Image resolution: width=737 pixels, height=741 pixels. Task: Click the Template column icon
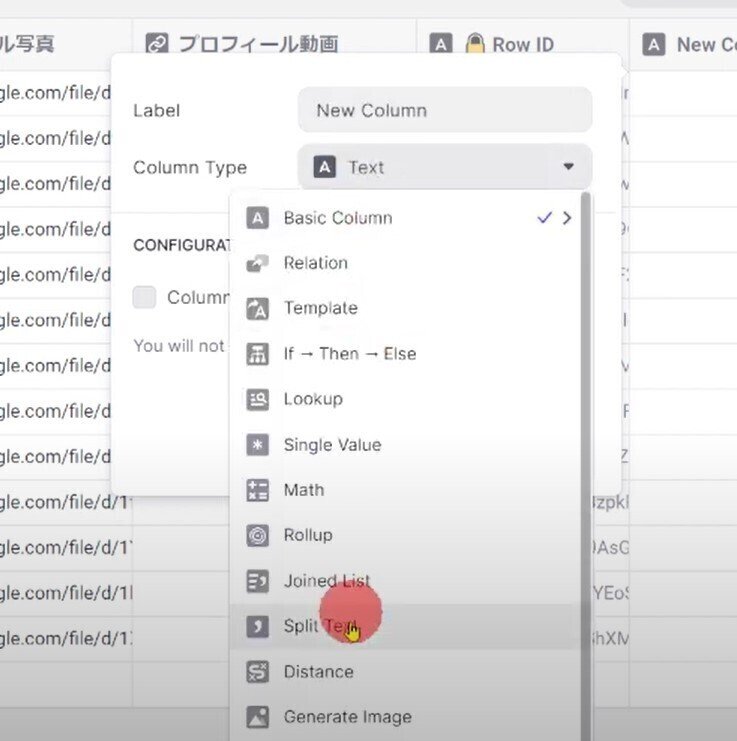(257, 309)
